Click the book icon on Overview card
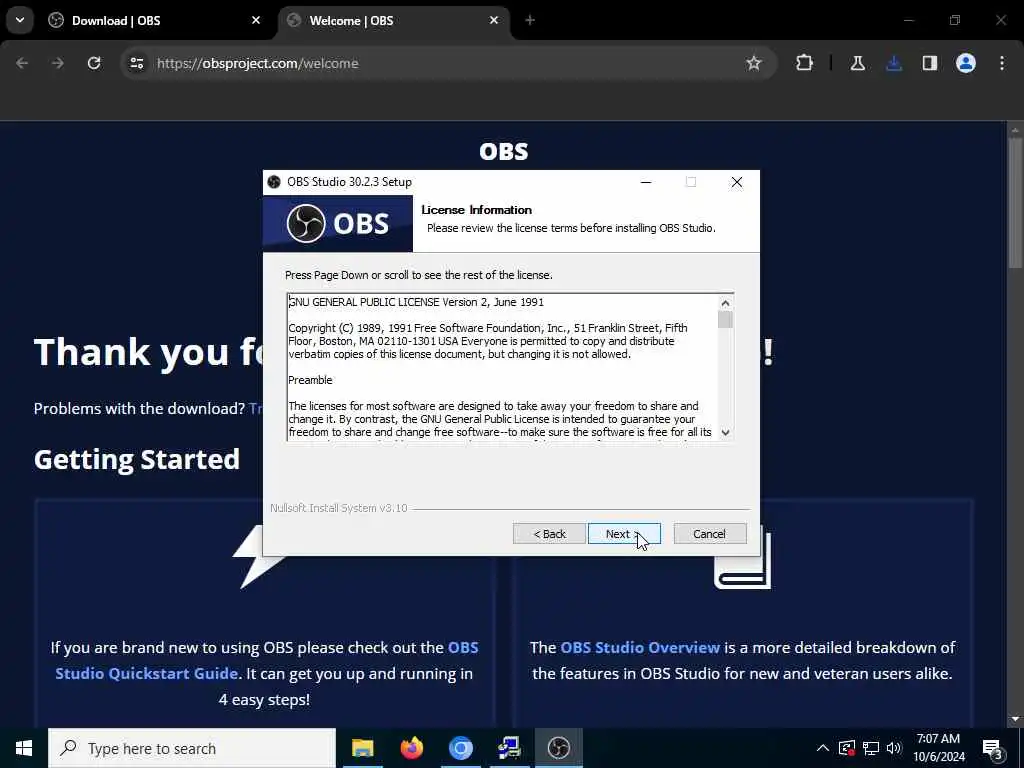 (x=743, y=560)
